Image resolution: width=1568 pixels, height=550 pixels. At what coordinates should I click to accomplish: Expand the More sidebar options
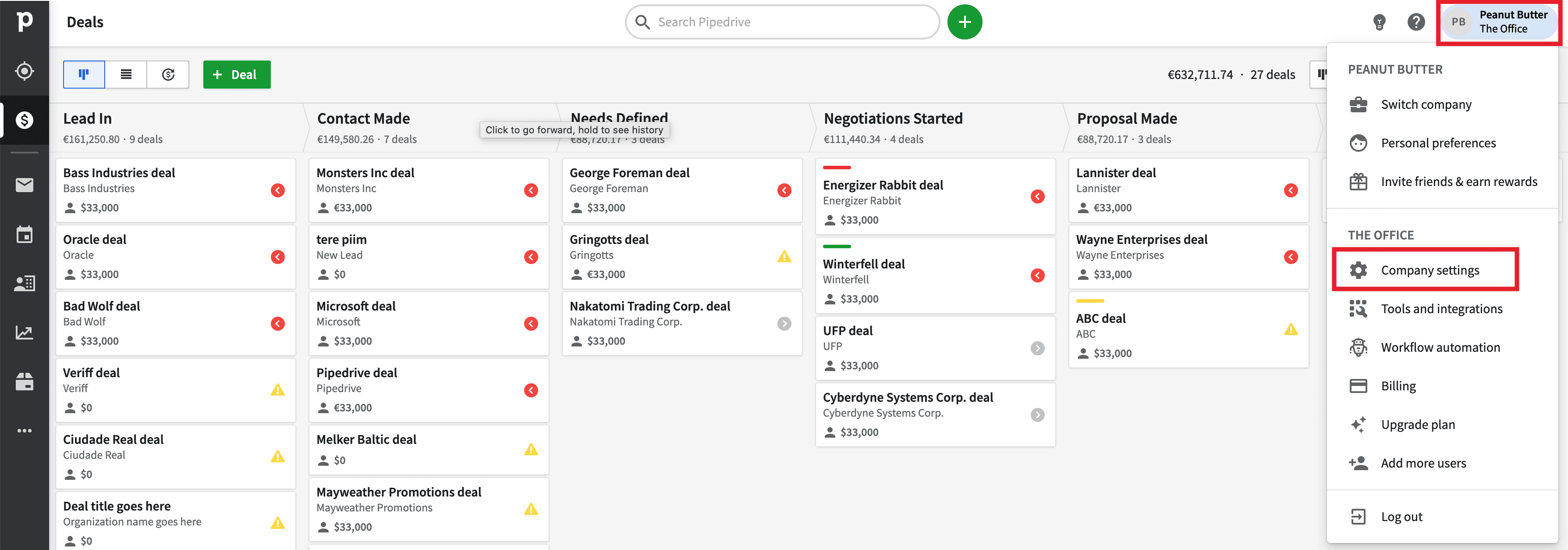(25, 431)
